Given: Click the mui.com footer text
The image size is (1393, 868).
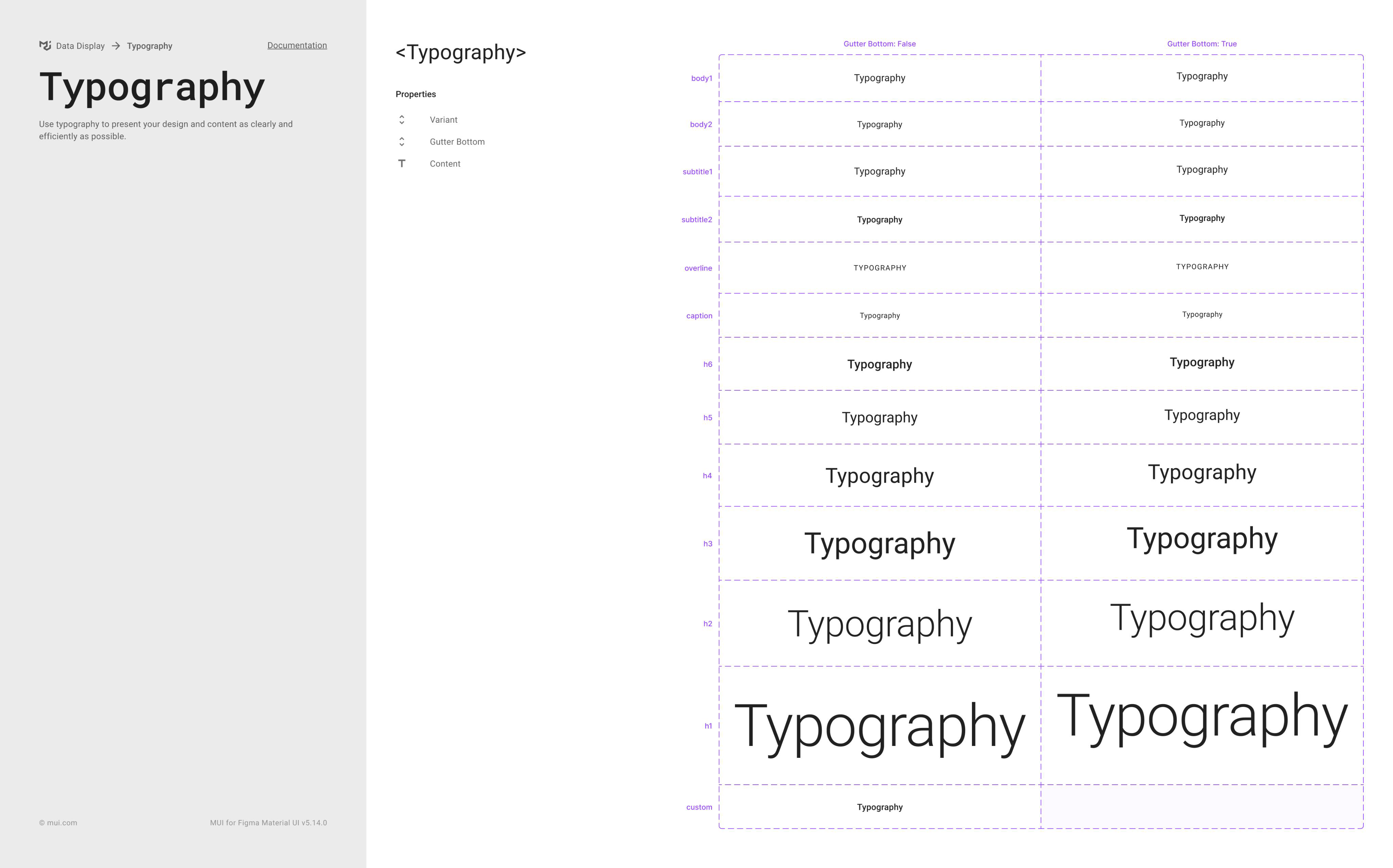Looking at the screenshot, I should 58,823.
